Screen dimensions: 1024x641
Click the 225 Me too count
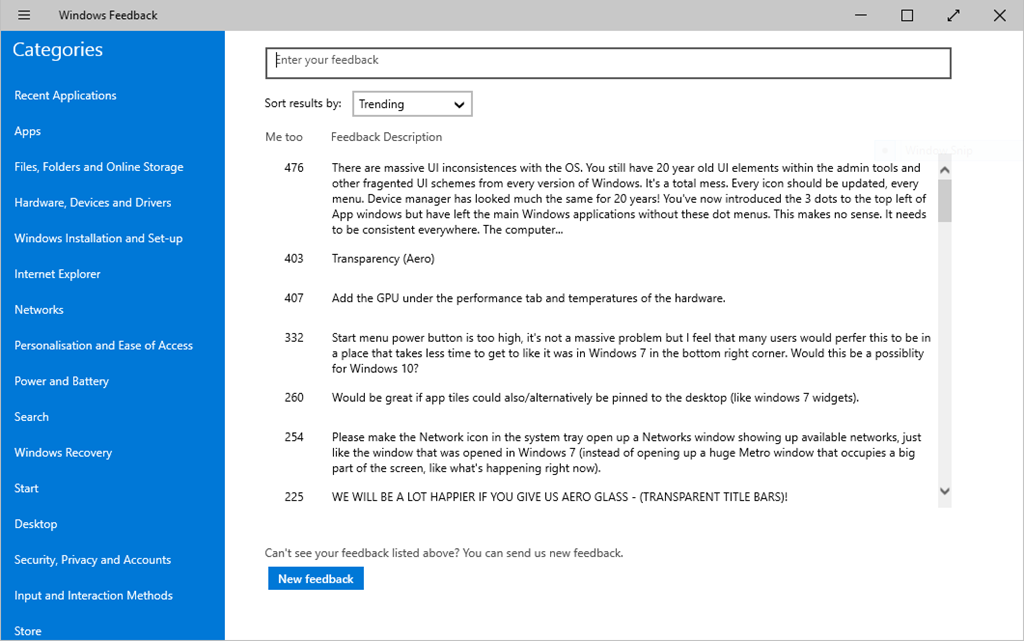[x=294, y=497]
